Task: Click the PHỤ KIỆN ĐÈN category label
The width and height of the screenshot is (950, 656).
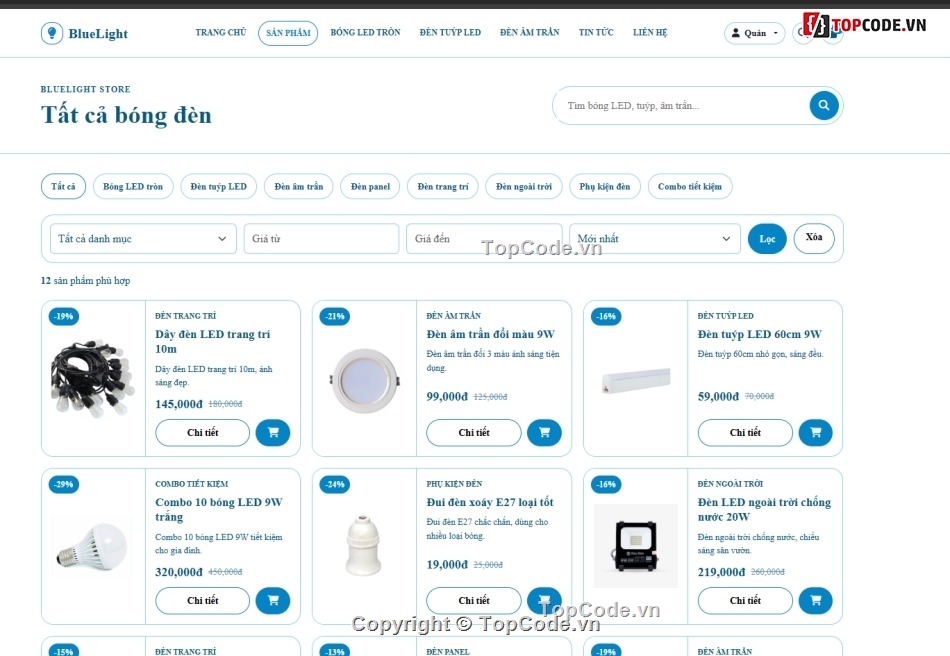Action: coord(454,484)
